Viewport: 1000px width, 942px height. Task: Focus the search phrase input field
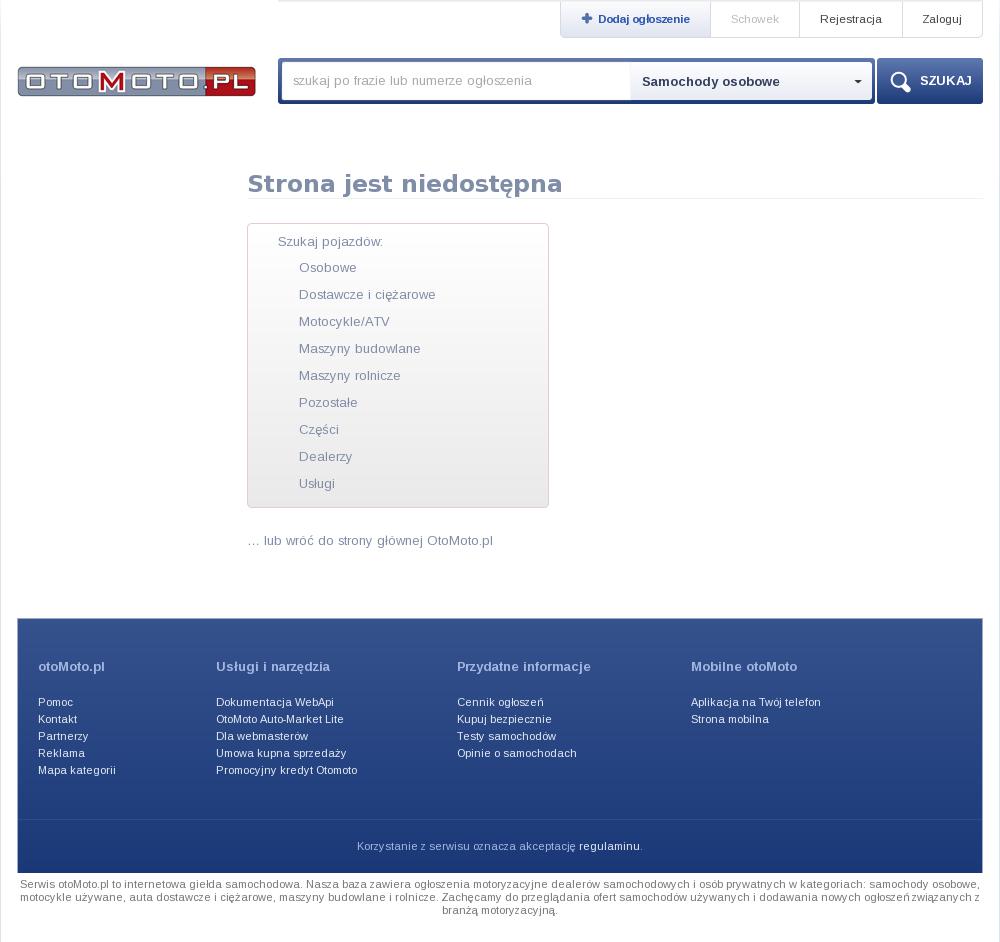coord(455,81)
